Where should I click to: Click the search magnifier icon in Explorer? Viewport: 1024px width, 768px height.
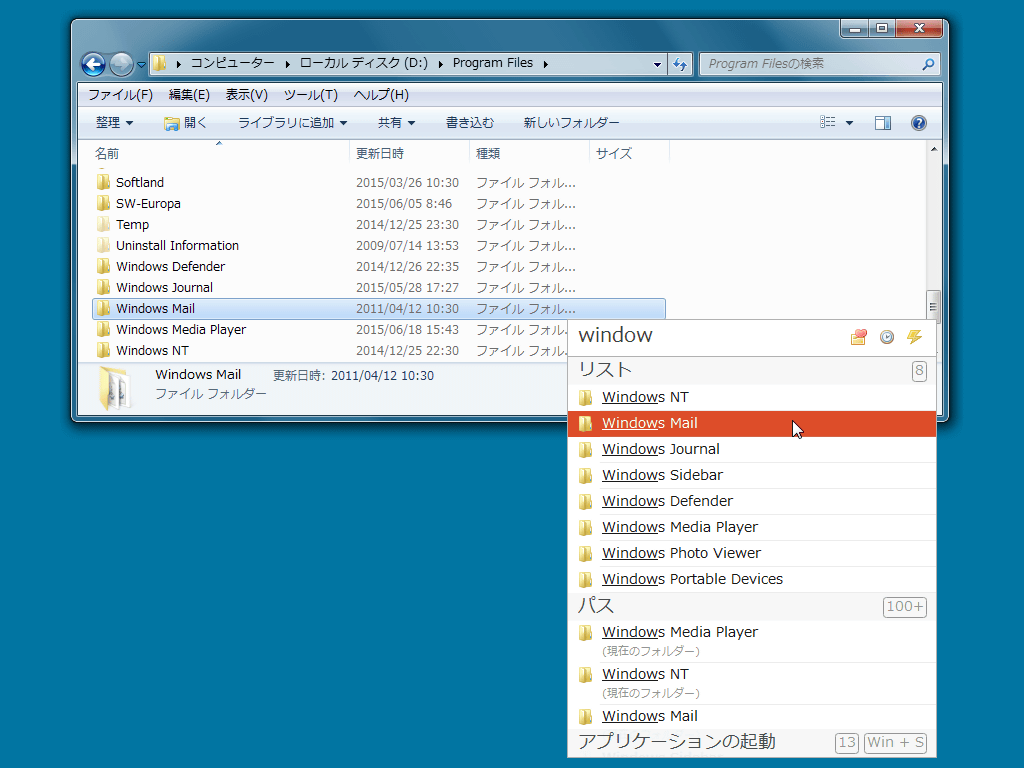click(928, 64)
